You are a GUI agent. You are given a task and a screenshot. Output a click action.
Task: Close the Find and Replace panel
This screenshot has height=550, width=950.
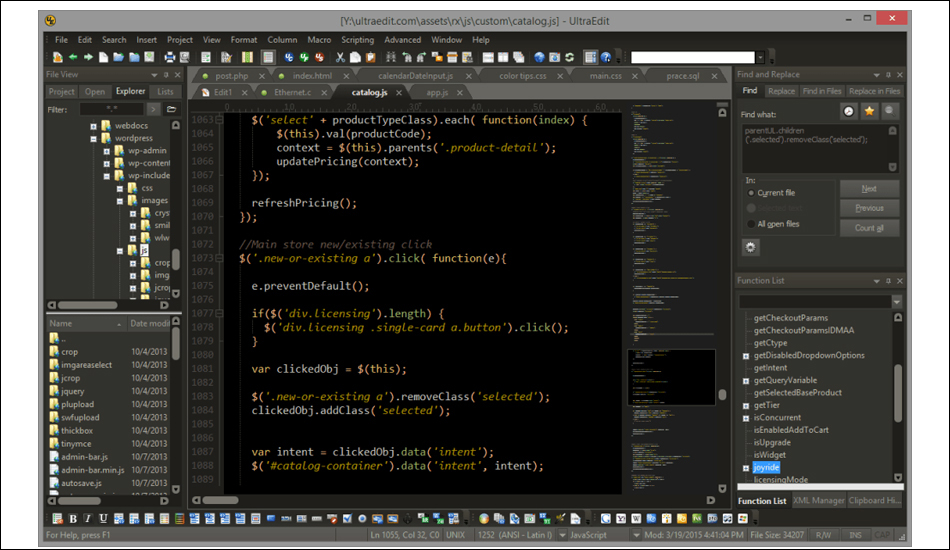click(x=900, y=75)
